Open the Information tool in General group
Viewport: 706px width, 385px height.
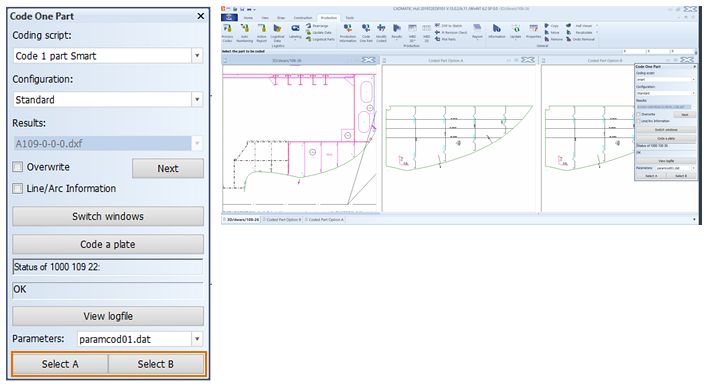click(x=497, y=31)
